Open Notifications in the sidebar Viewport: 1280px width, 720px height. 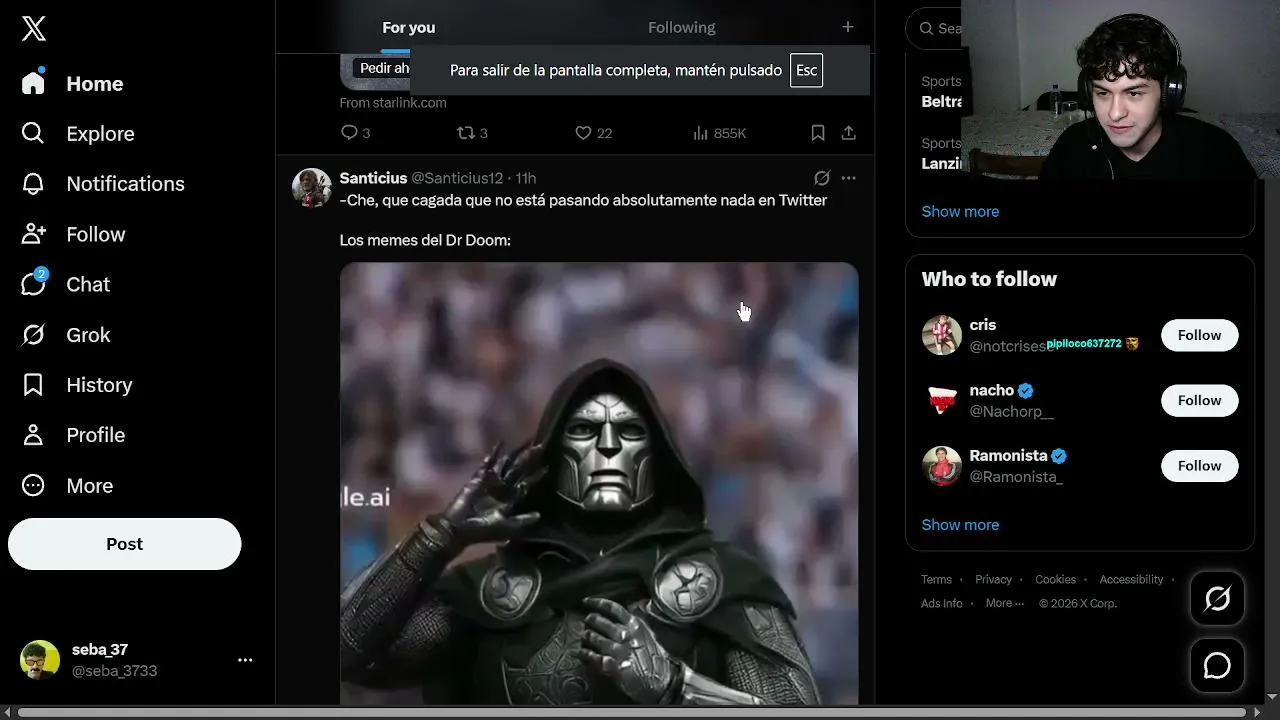[103, 184]
